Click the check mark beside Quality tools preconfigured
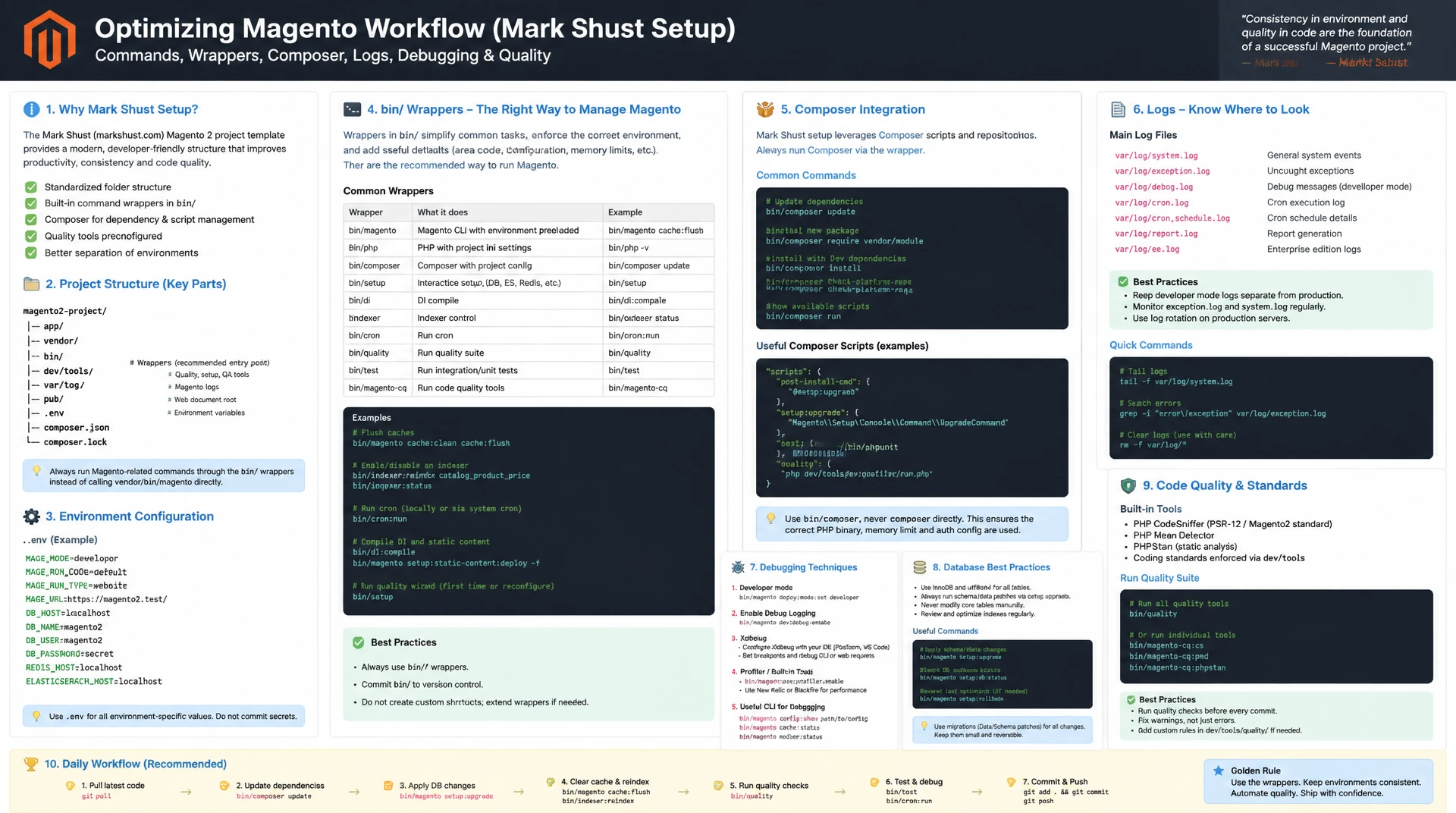 point(31,237)
